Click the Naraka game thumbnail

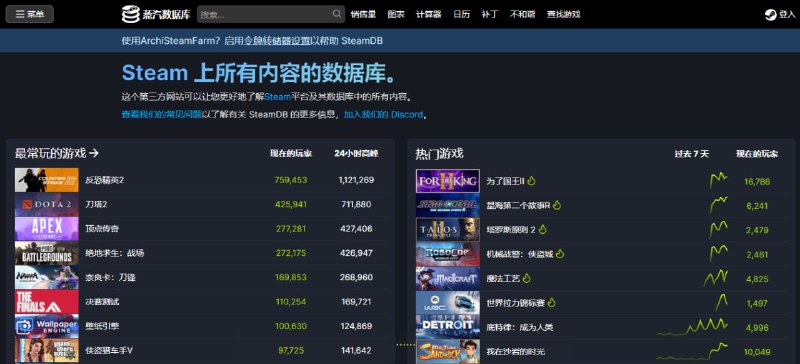(46, 278)
